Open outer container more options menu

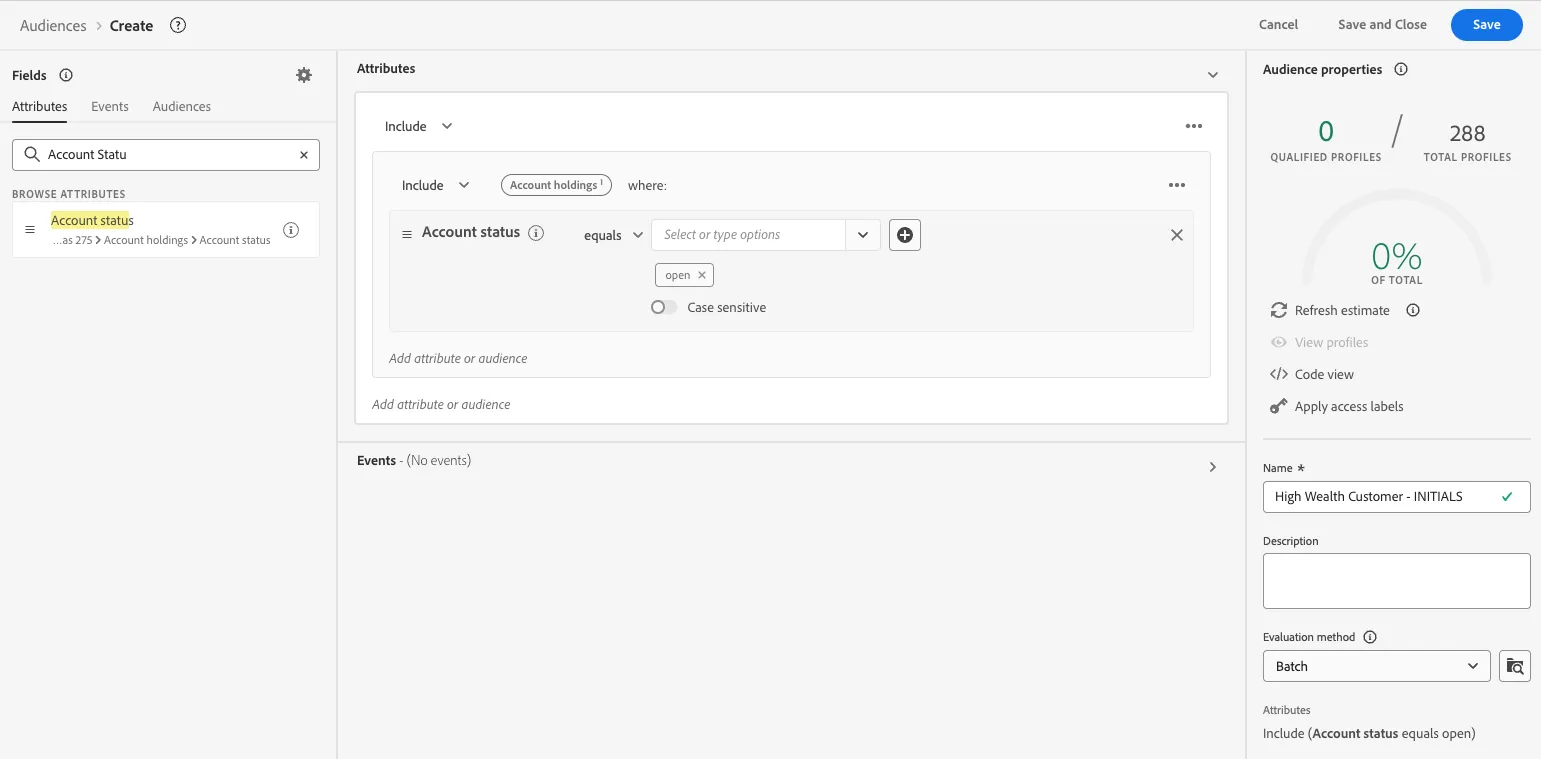tap(1194, 126)
